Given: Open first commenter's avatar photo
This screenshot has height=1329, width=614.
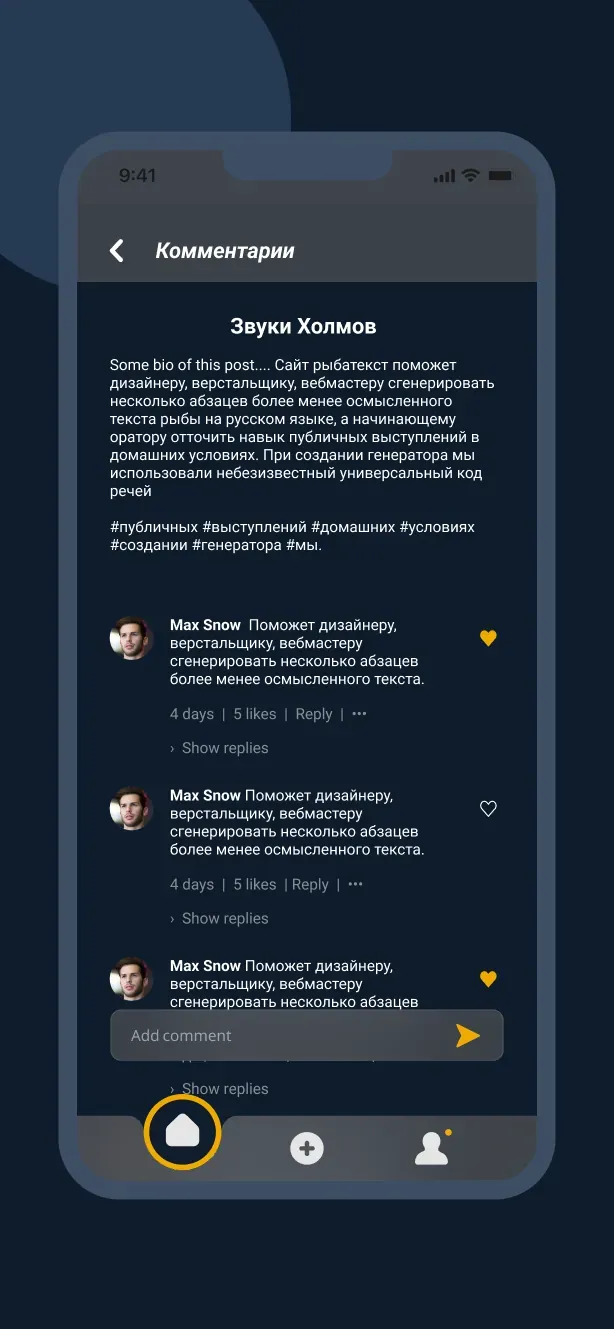Looking at the screenshot, I should pos(131,638).
